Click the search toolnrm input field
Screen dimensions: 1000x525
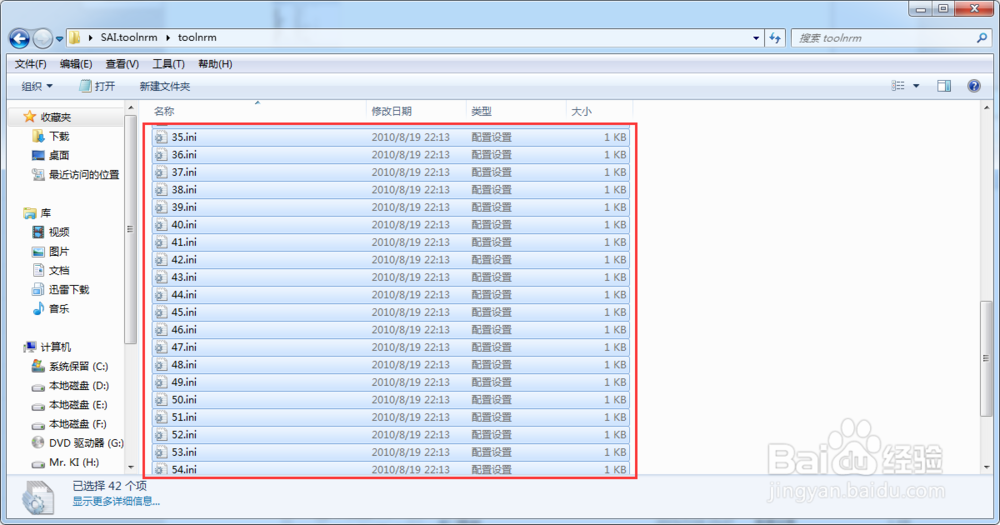pos(883,38)
